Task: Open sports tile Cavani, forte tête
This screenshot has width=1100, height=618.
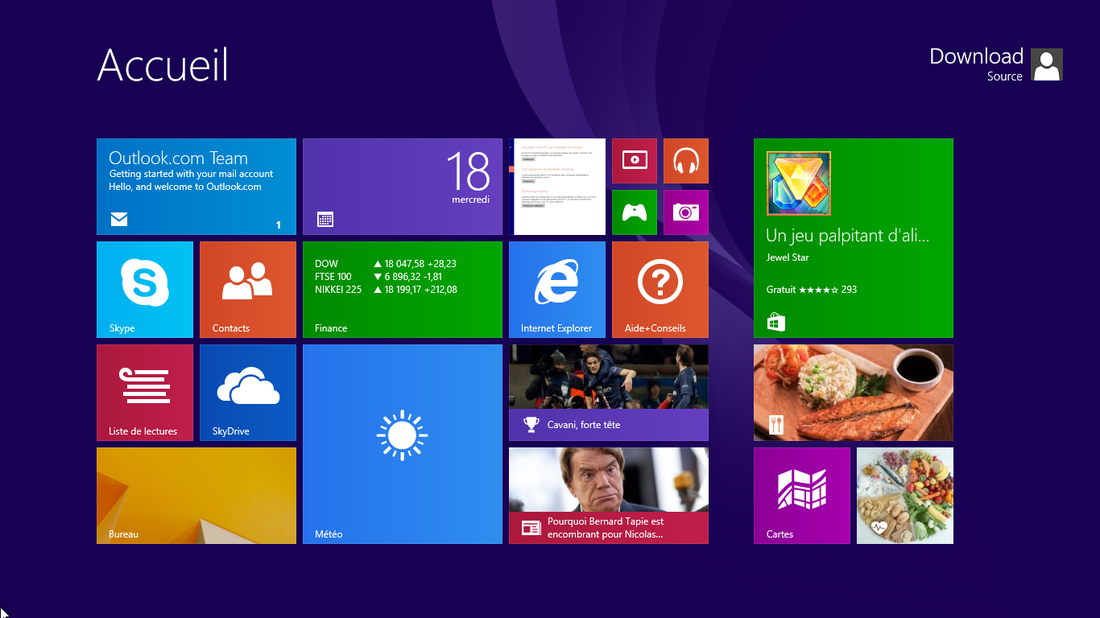Action: click(x=609, y=393)
